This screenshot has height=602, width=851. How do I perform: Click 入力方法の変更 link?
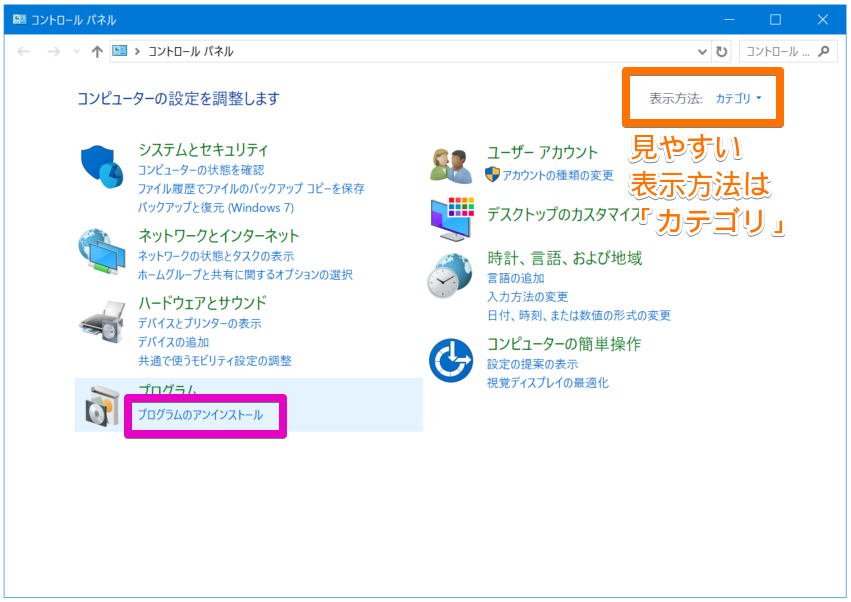(528, 296)
